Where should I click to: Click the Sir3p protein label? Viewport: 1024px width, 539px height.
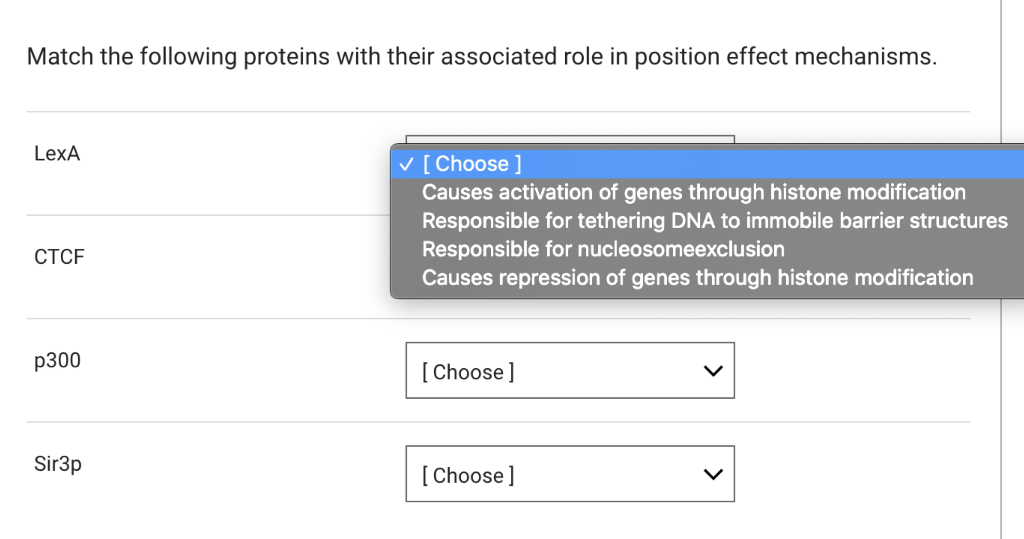[x=57, y=464]
